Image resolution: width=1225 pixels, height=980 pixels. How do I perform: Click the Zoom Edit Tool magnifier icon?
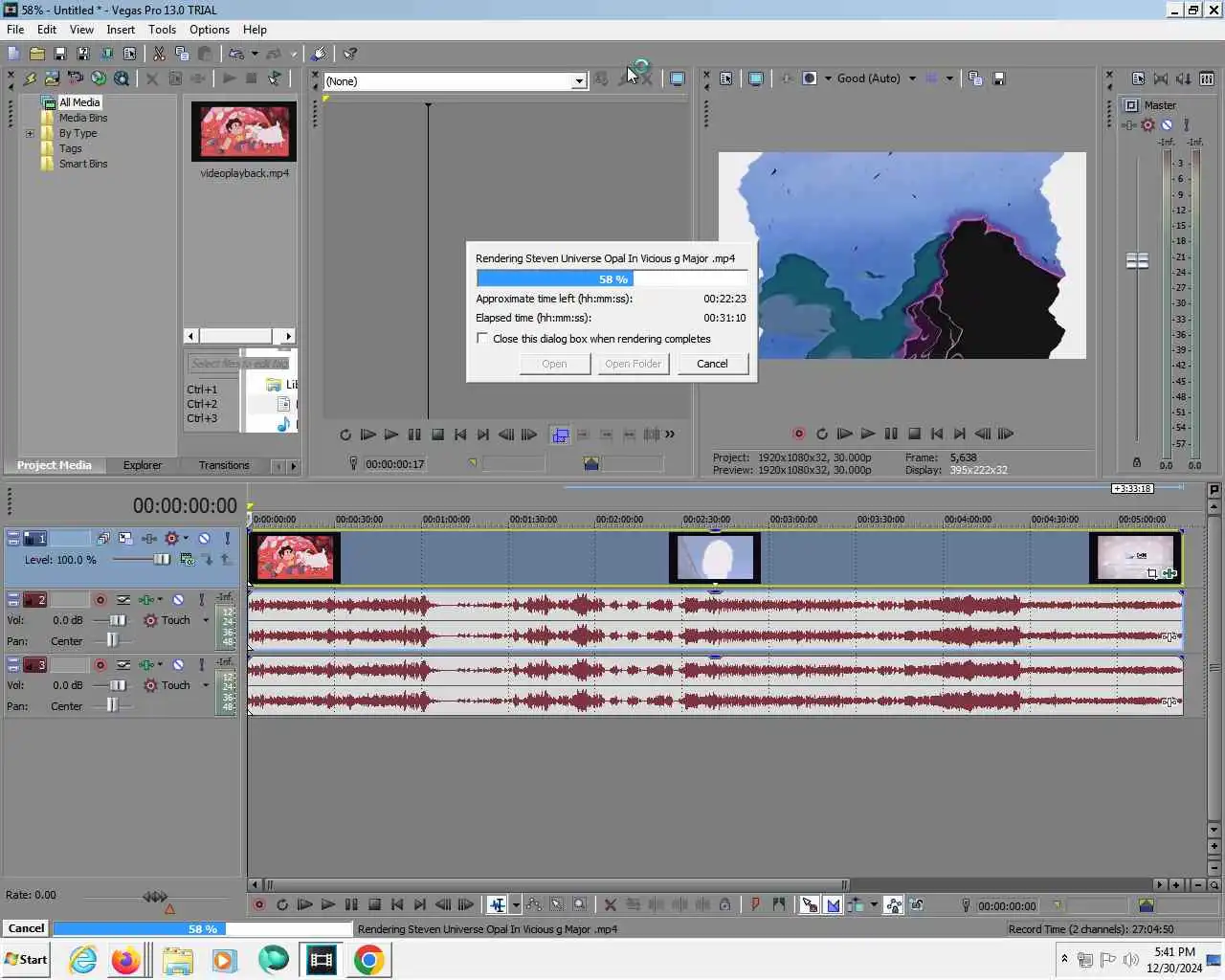[x=580, y=904]
